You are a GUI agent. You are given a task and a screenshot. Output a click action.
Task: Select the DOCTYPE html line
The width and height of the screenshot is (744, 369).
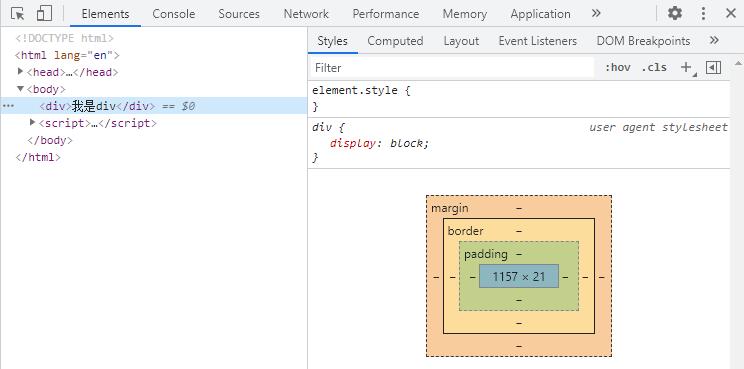(65, 38)
